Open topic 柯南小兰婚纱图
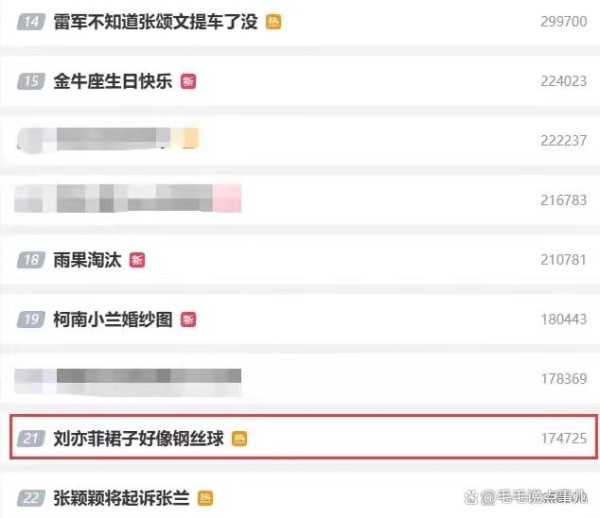 tap(113, 319)
